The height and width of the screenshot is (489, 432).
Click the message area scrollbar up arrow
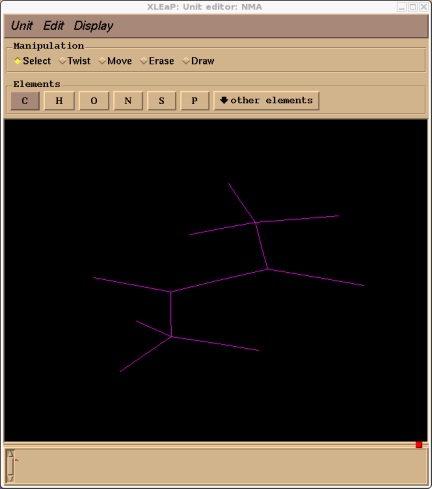(11, 454)
